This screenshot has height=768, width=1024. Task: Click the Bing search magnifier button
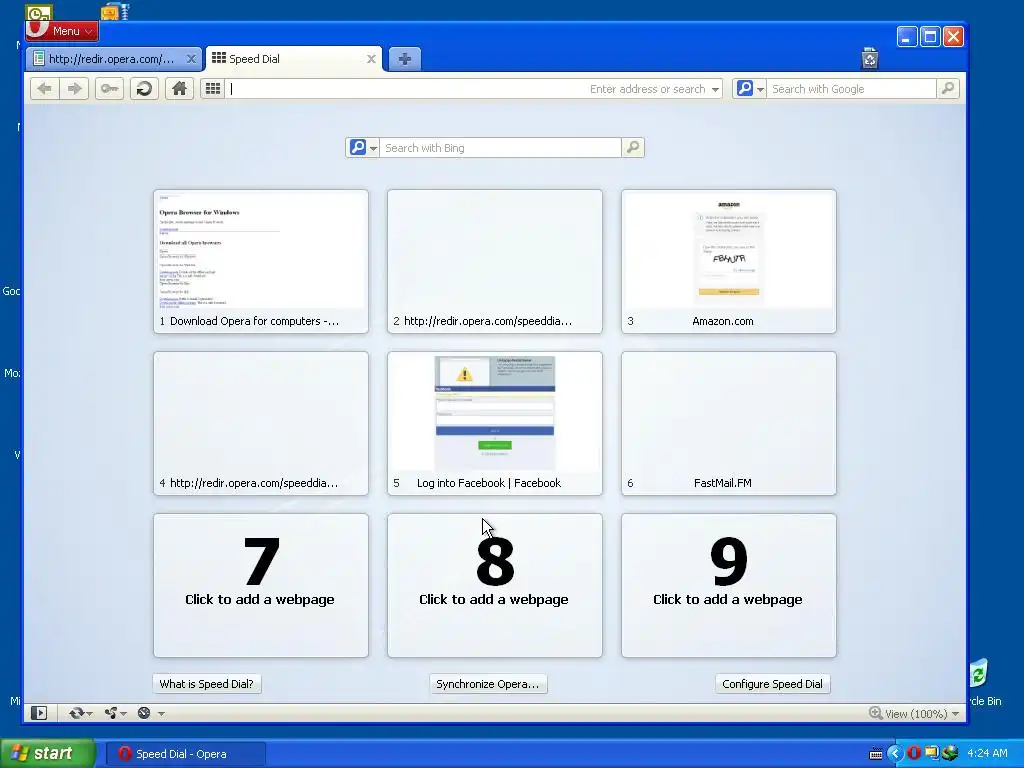click(x=633, y=148)
